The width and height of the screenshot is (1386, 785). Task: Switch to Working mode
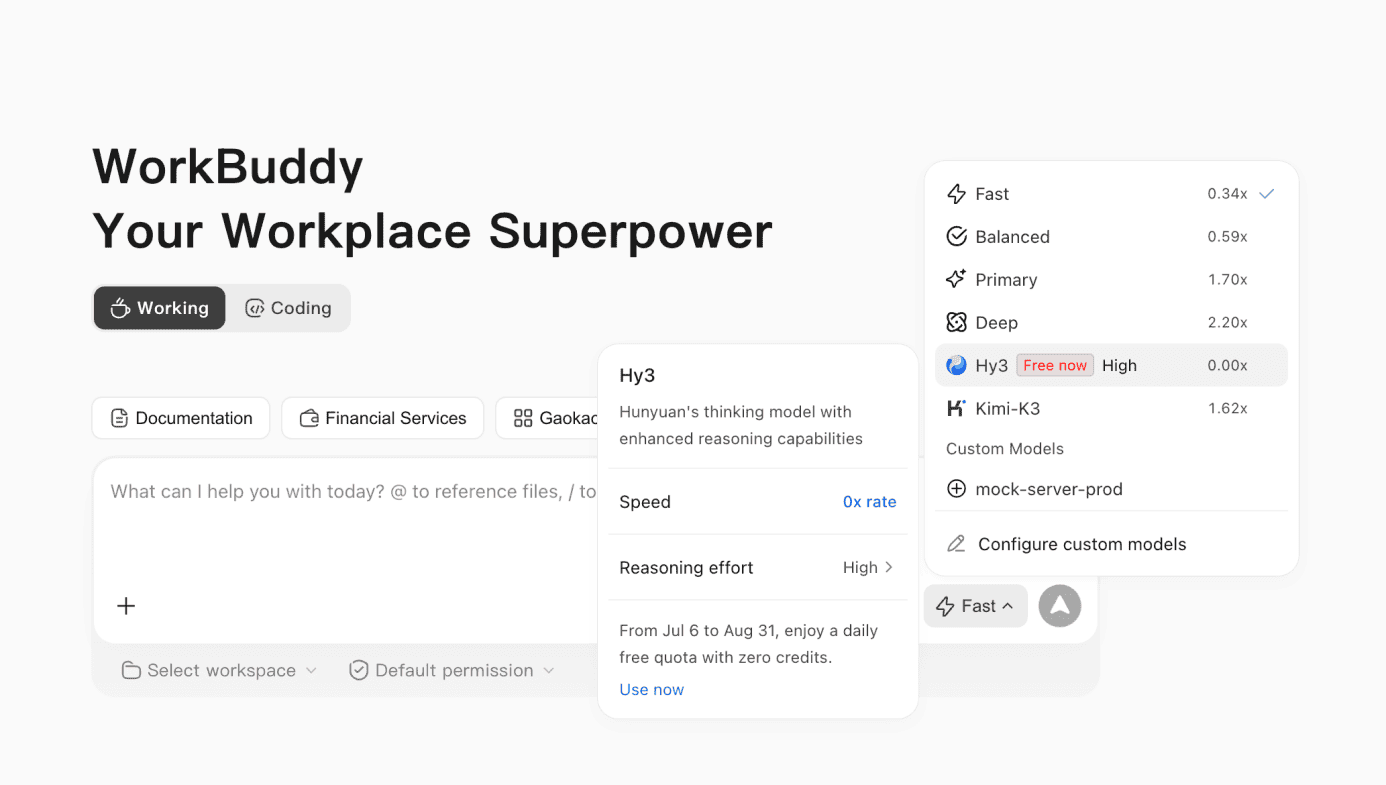coord(160,308)
